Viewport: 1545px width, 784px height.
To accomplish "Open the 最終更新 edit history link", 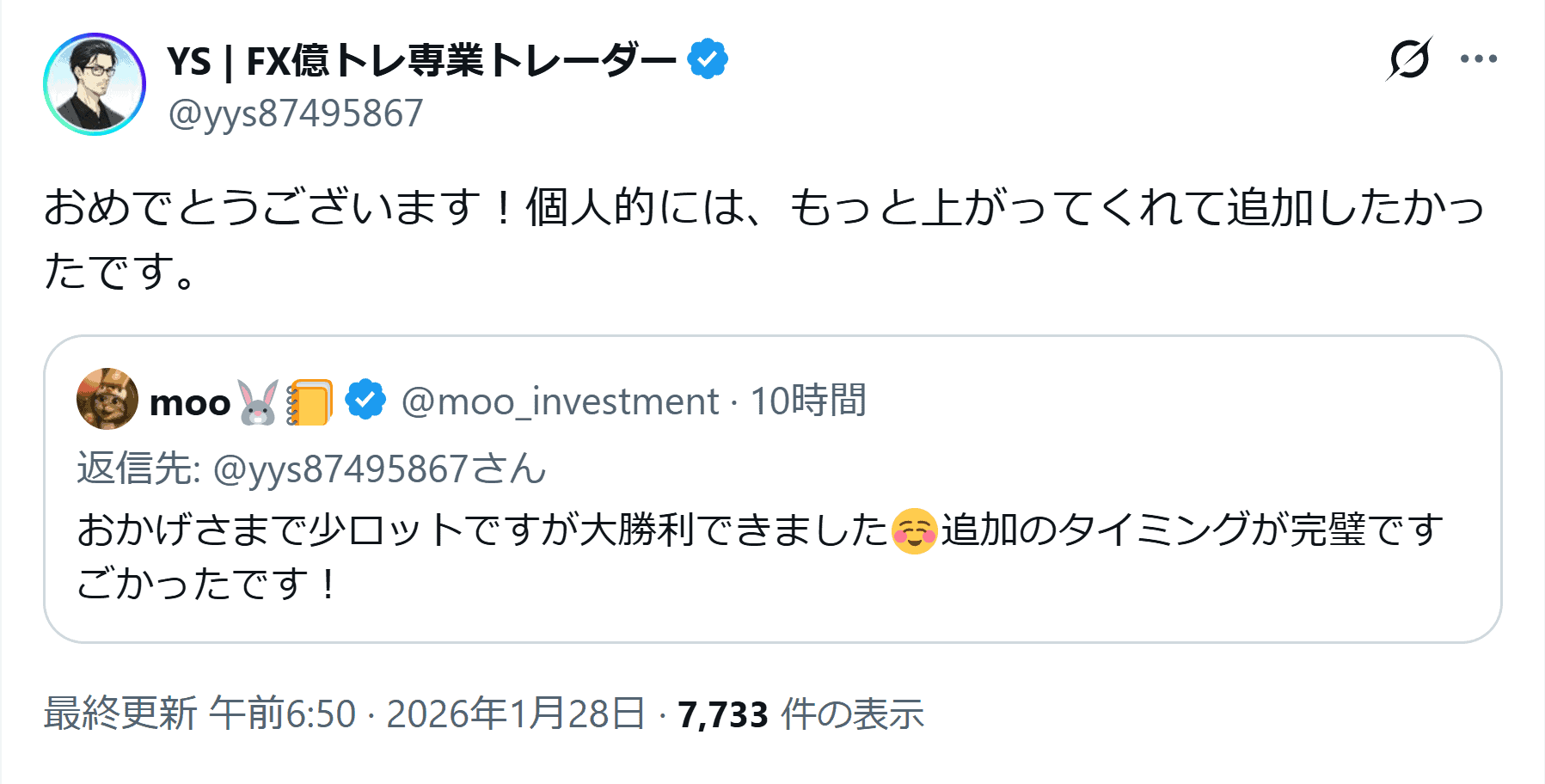I will pos(120,714).
